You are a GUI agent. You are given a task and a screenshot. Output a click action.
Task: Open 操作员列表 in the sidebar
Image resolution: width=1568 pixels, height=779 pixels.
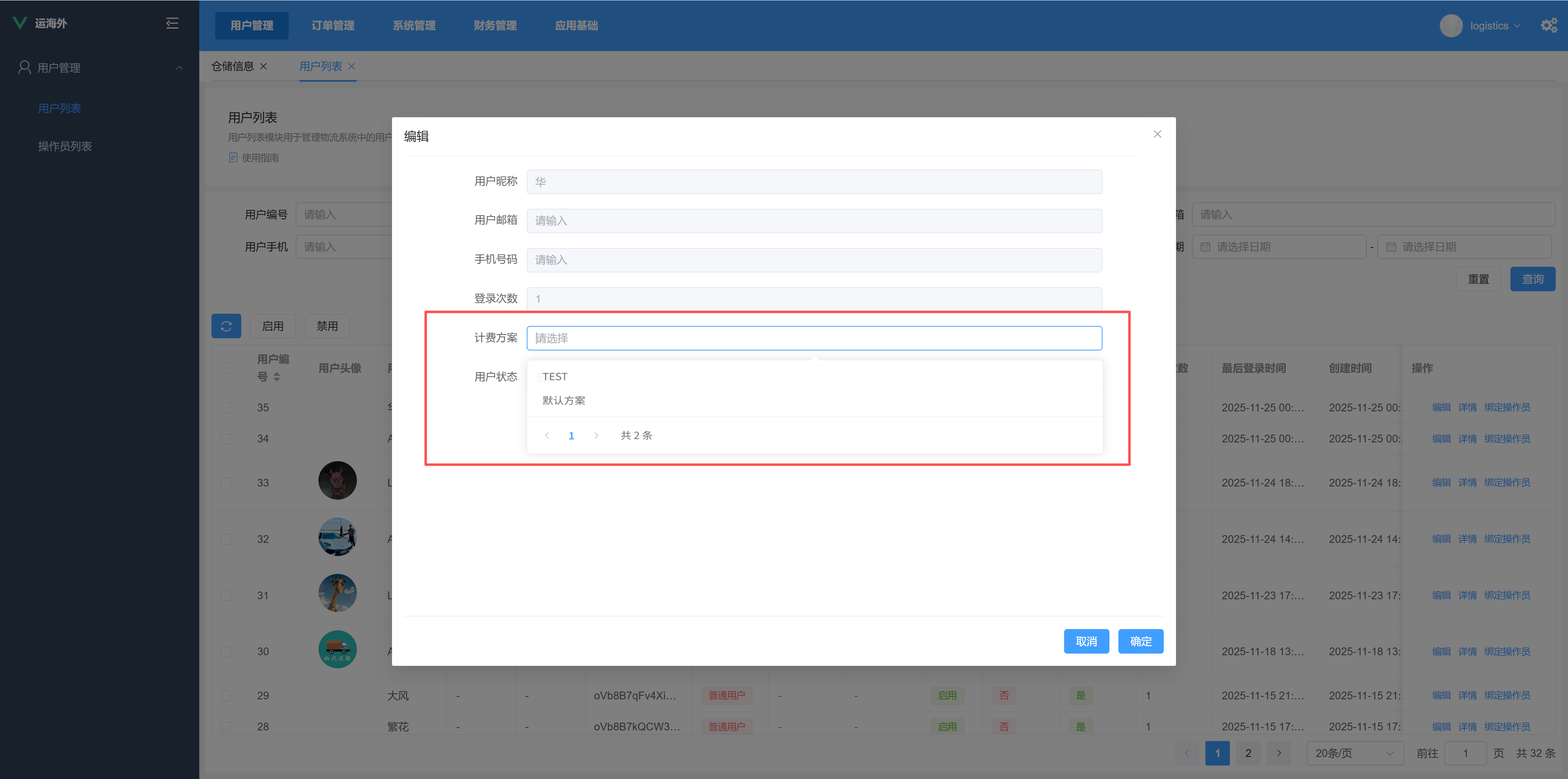tap(65, 146)
